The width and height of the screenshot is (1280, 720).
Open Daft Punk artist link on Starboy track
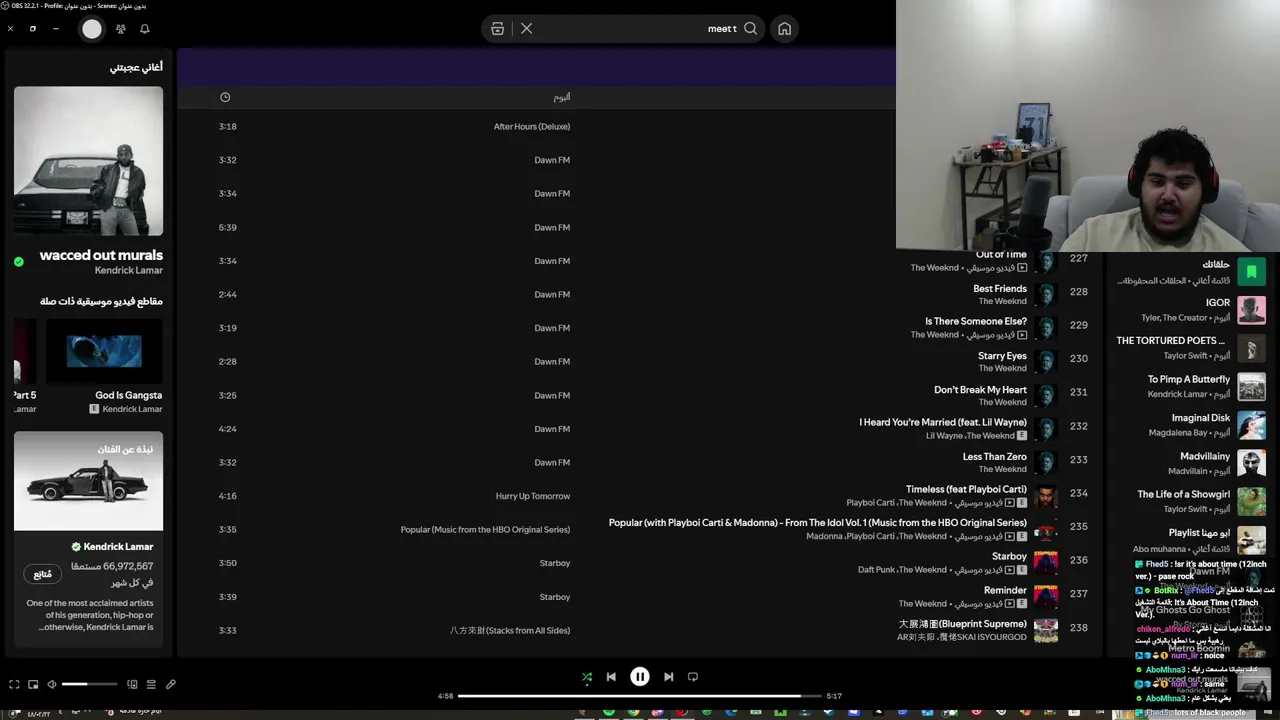click(876, 570)
